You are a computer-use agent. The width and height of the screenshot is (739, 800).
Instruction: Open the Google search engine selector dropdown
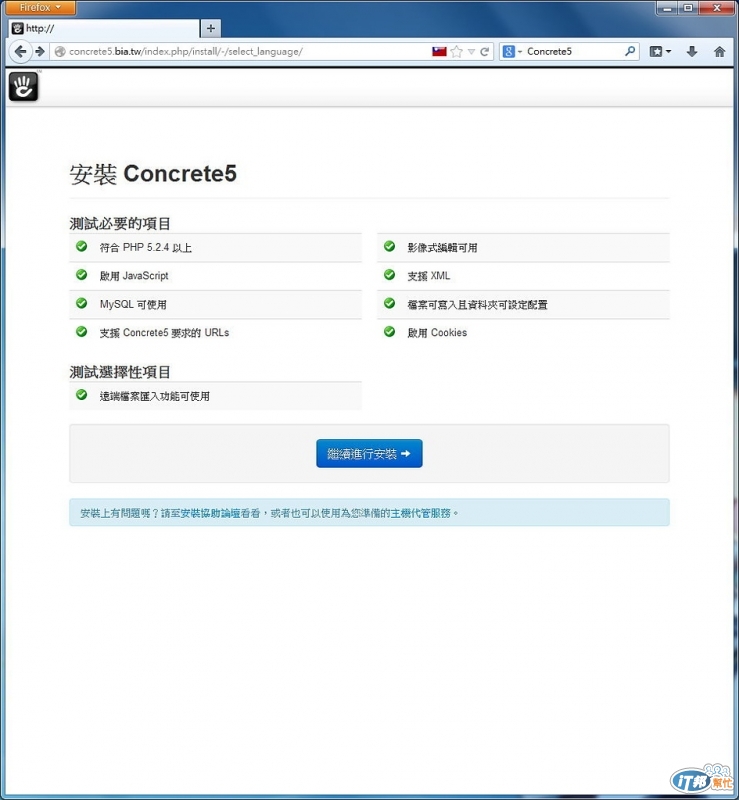(512, 52)
